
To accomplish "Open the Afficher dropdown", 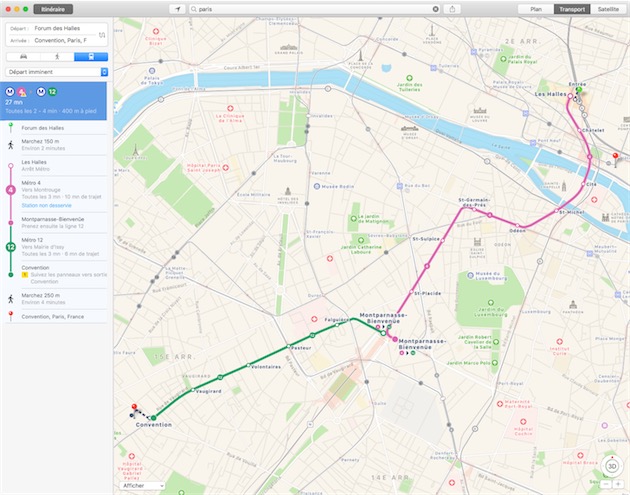I will (142, 485).
